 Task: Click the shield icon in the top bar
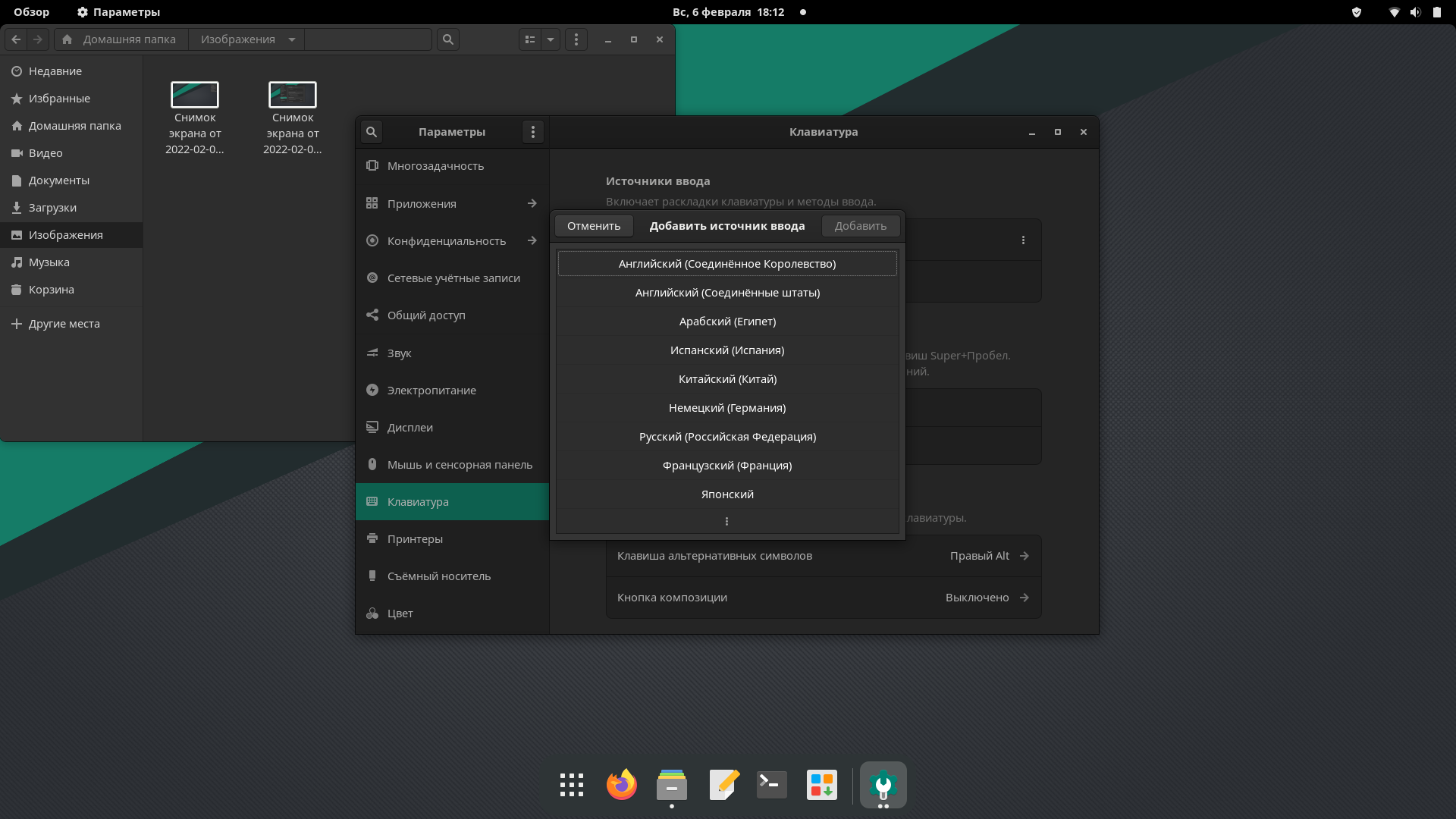[x=1357, y=12]
